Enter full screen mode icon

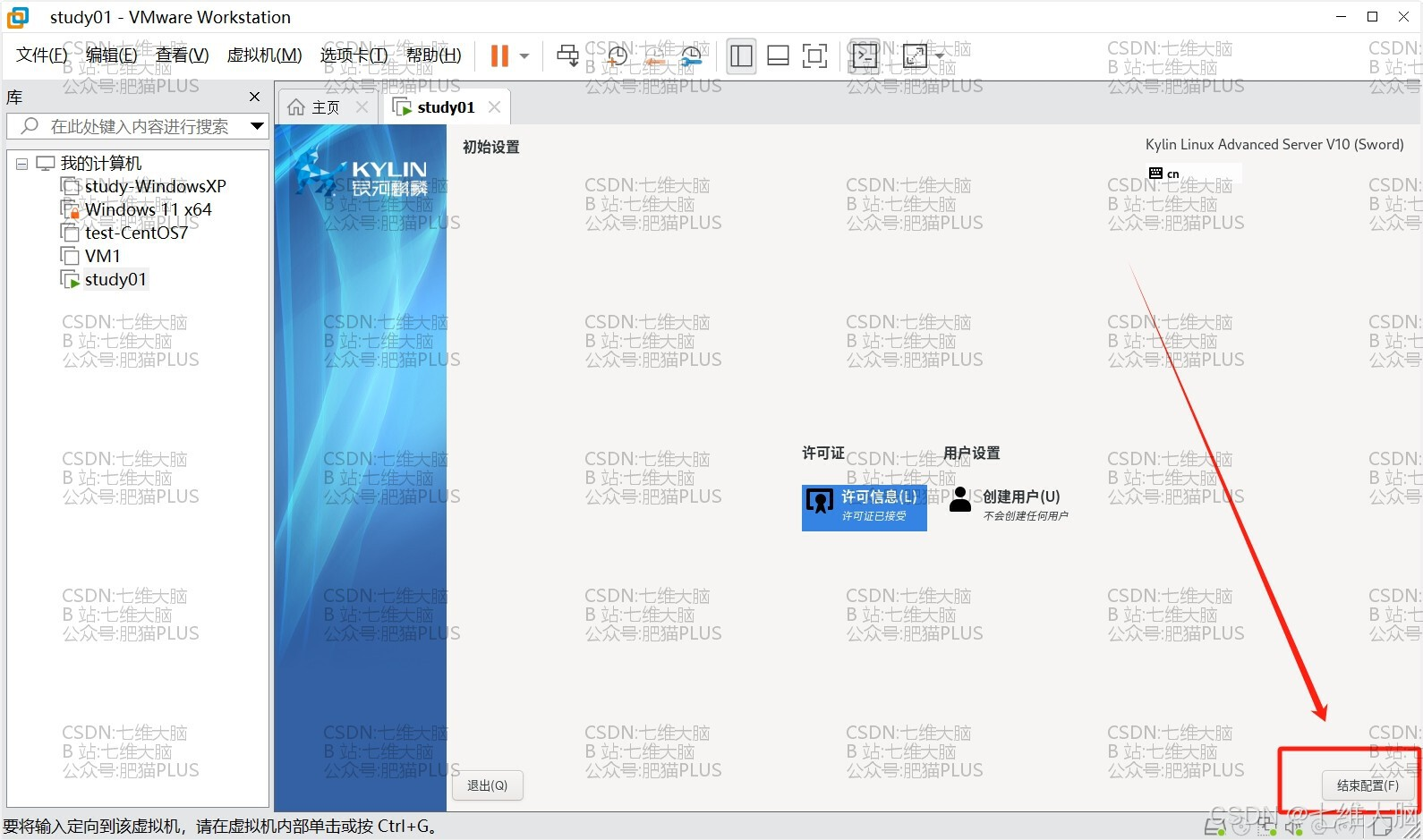(814, 55)
